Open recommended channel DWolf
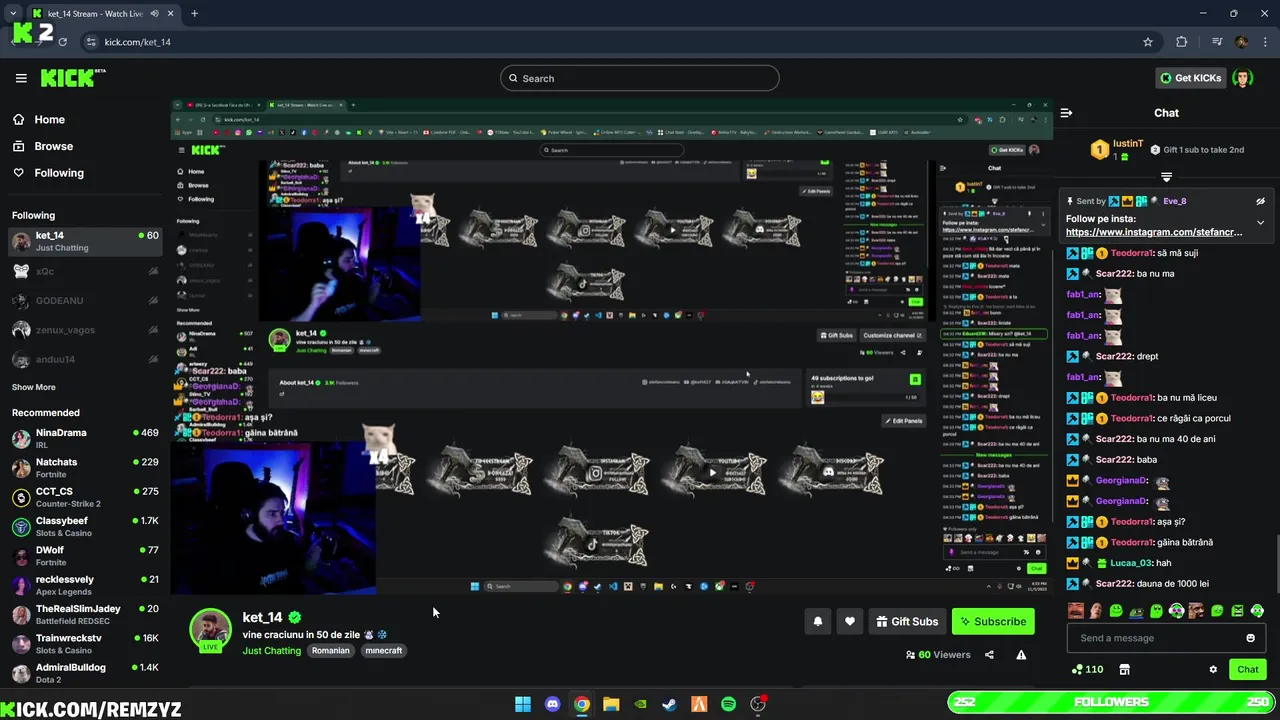The width and height of the screenshot is (1280, 720). coord(84,556)
